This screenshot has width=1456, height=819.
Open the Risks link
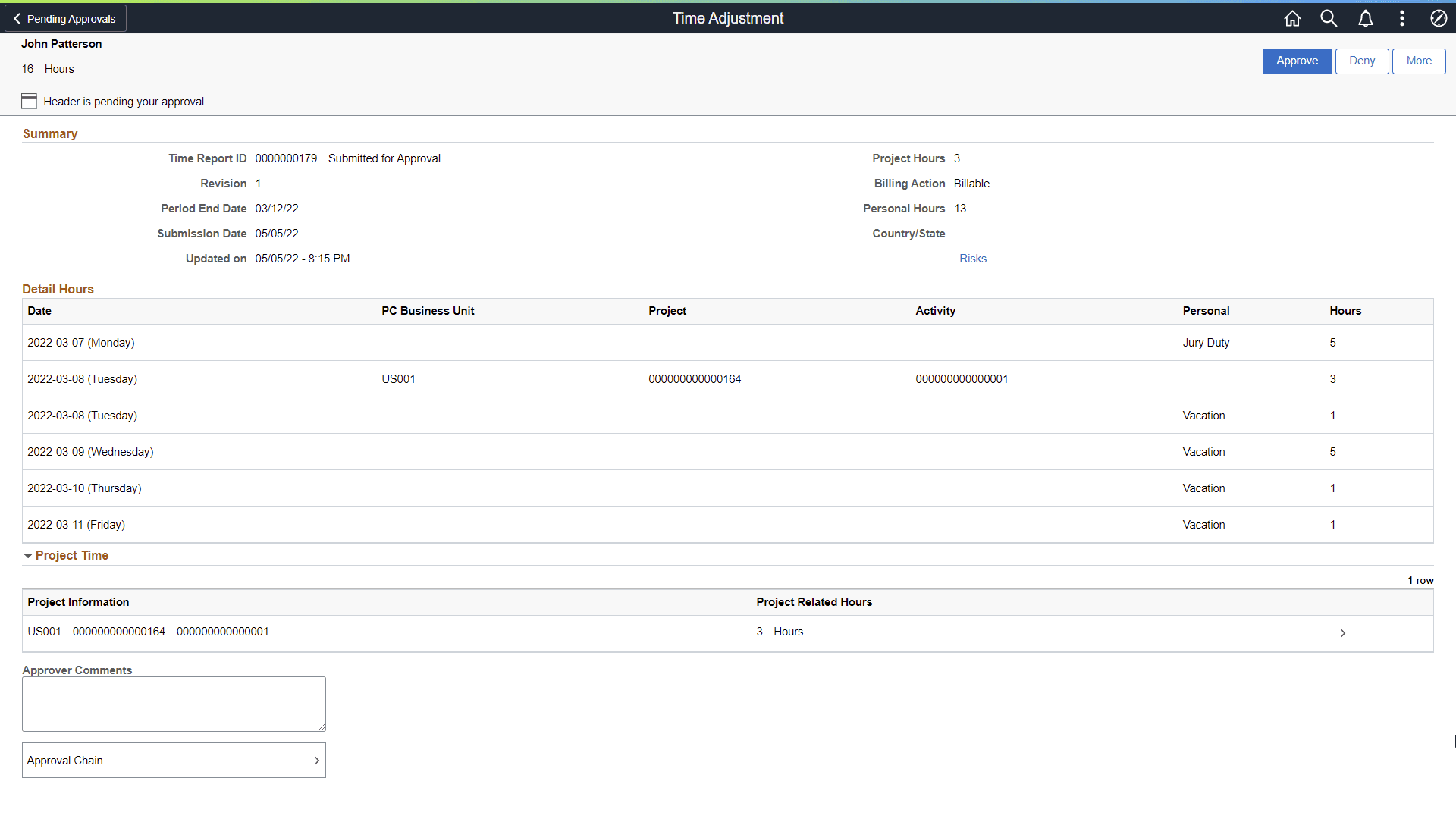pos(973,258)
